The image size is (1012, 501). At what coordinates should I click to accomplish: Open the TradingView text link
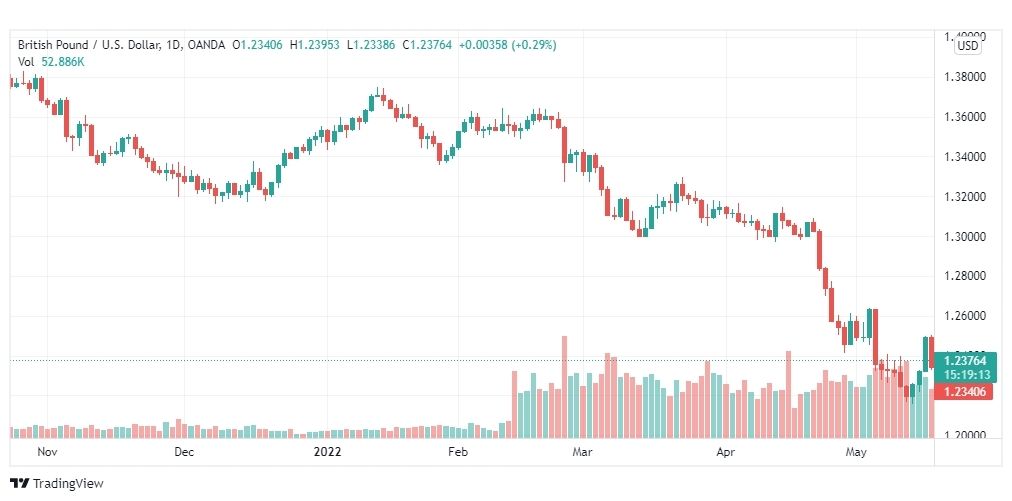[68, 483]
